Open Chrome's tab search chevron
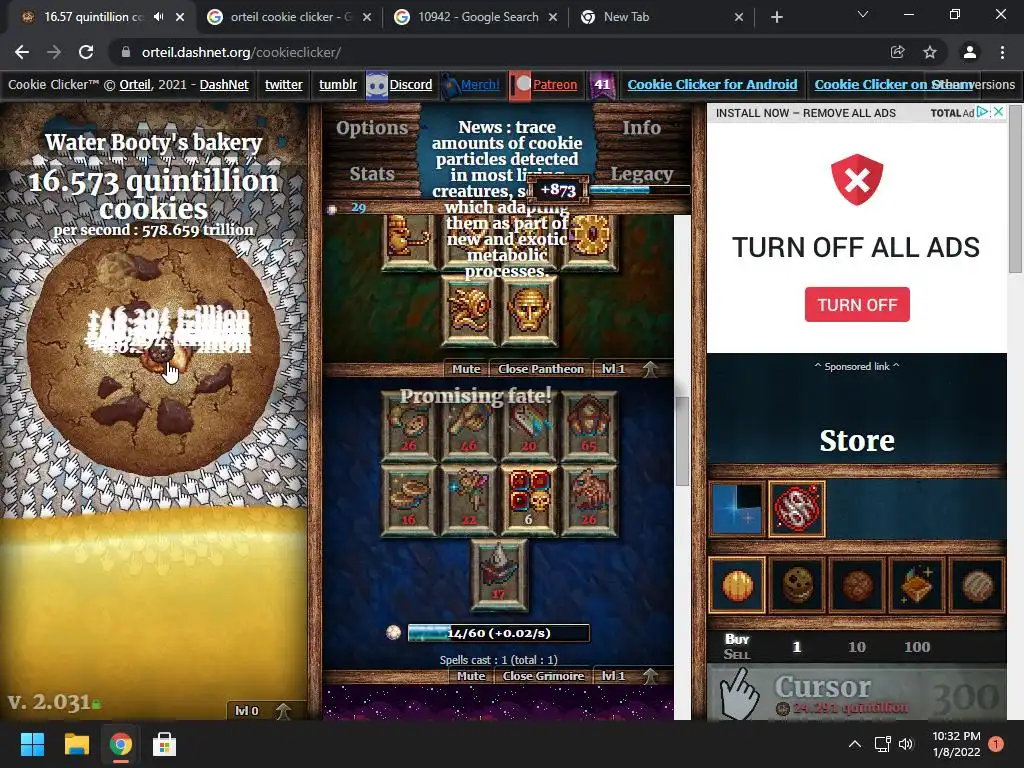 863,14
